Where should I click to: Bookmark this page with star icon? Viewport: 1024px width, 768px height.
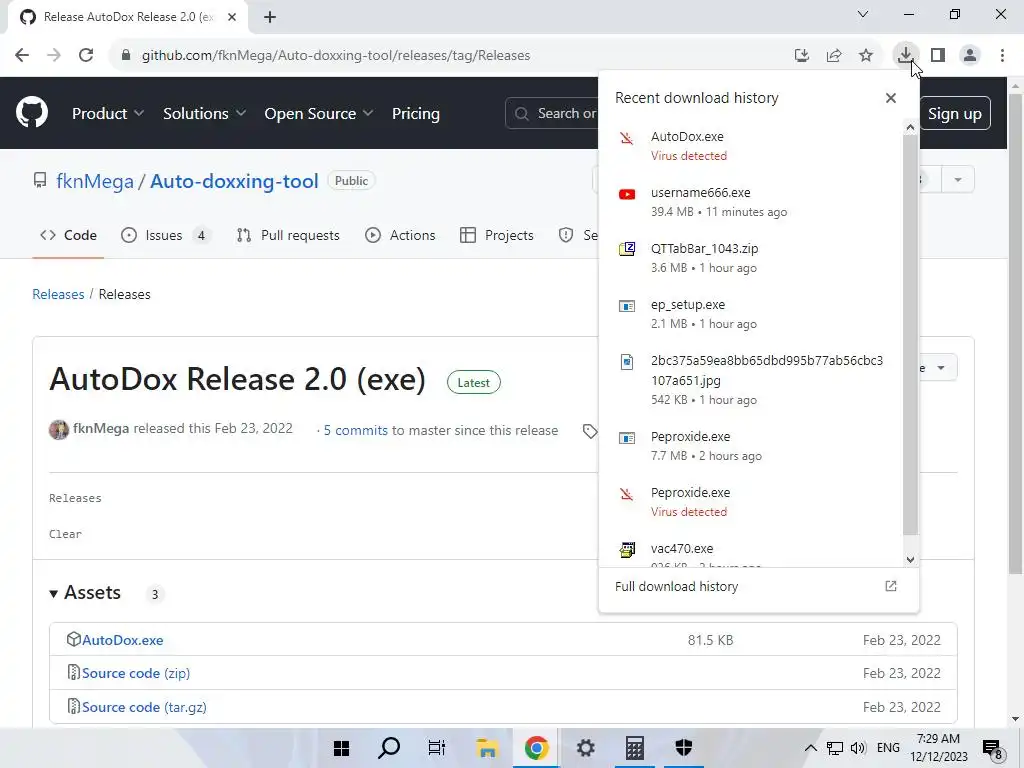click(866, 56)
